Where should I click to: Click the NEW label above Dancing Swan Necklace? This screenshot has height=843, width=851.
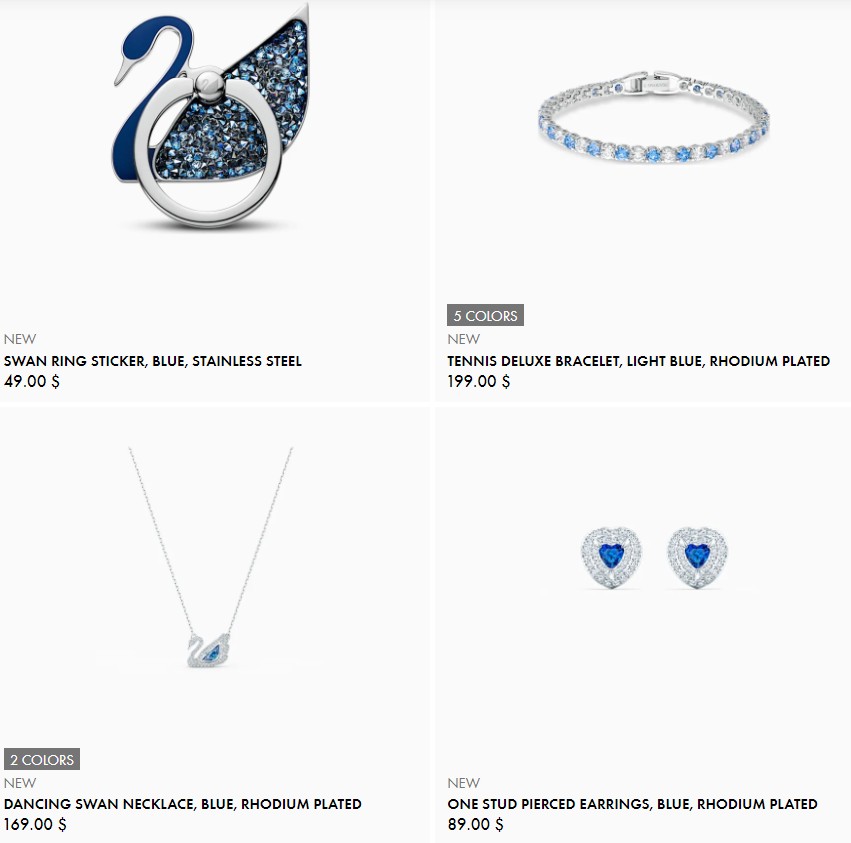click(20, 783)
